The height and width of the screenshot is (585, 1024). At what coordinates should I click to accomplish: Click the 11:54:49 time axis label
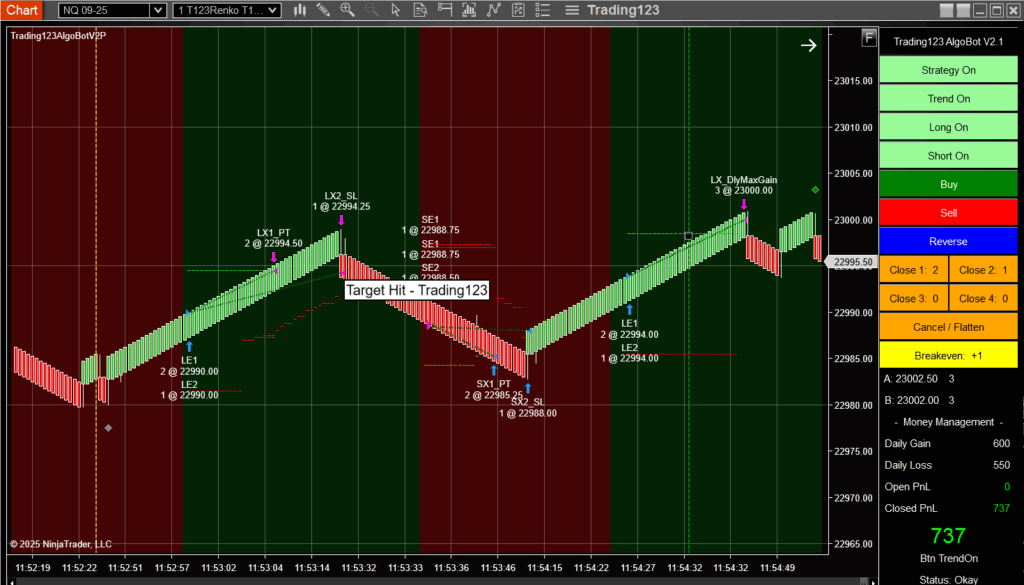tap(776, 568)
